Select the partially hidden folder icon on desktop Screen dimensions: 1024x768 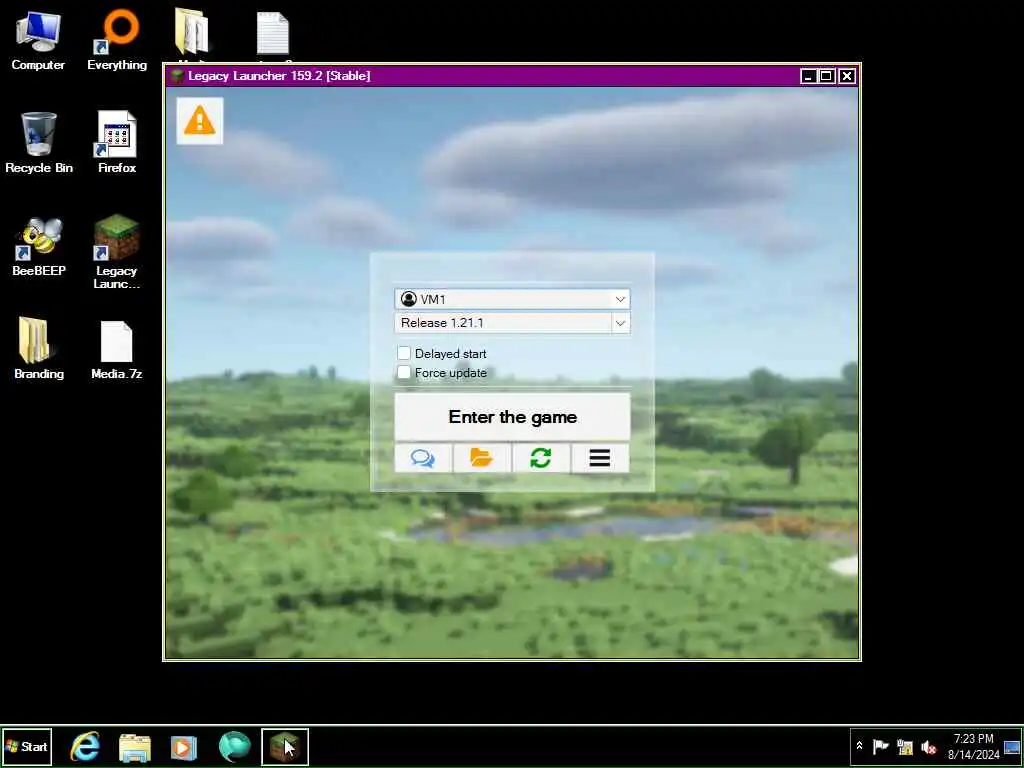(x=192, y=33)
